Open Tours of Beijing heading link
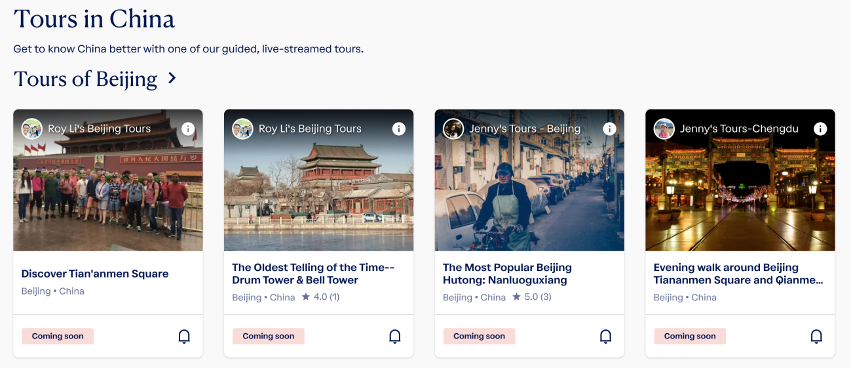Image resolution: width=852 pixels, height=368 pixels. pos(85,79)
